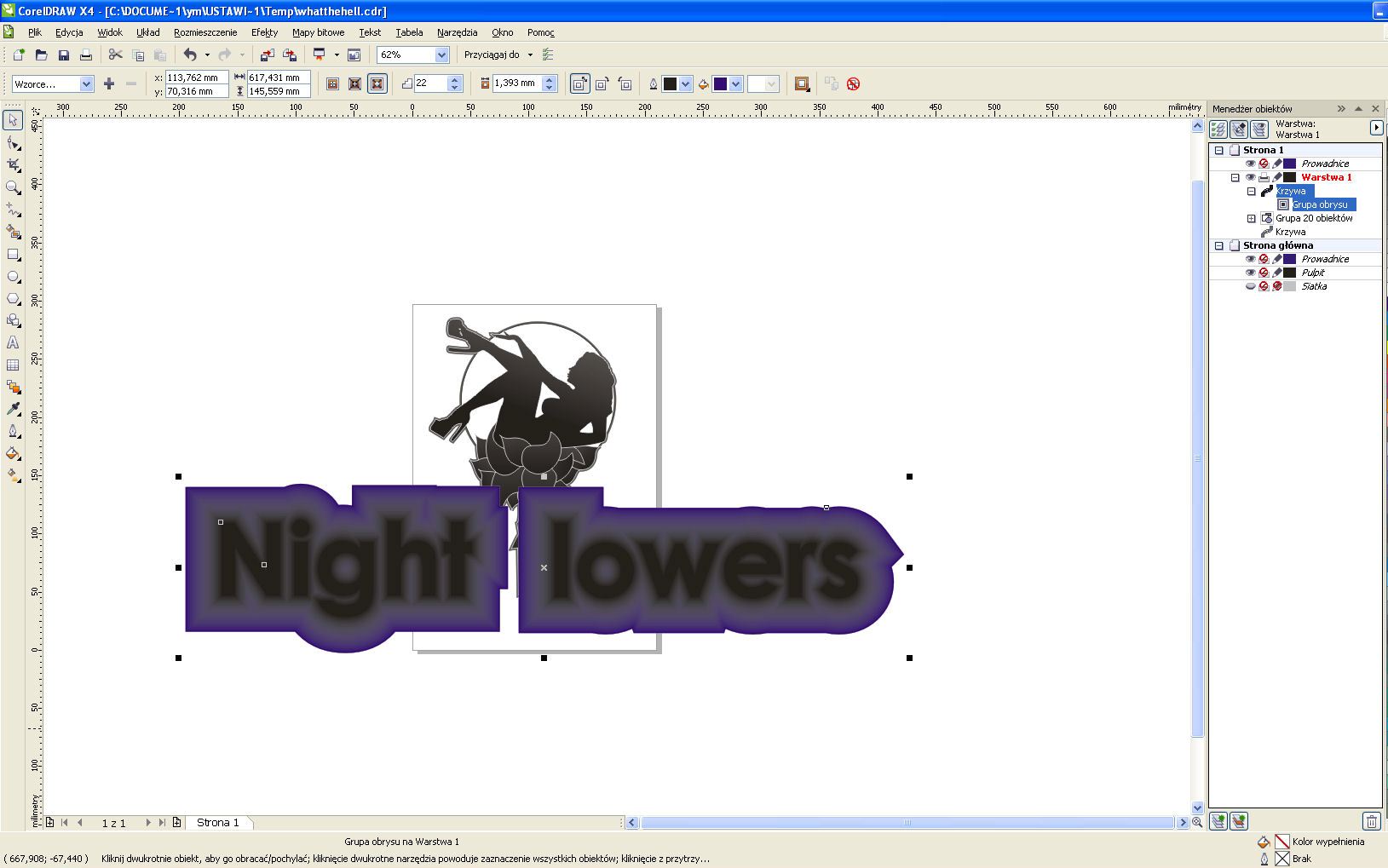Select the Rectangle tool
Screen dimensions: 1388x868
pos(14,255)
